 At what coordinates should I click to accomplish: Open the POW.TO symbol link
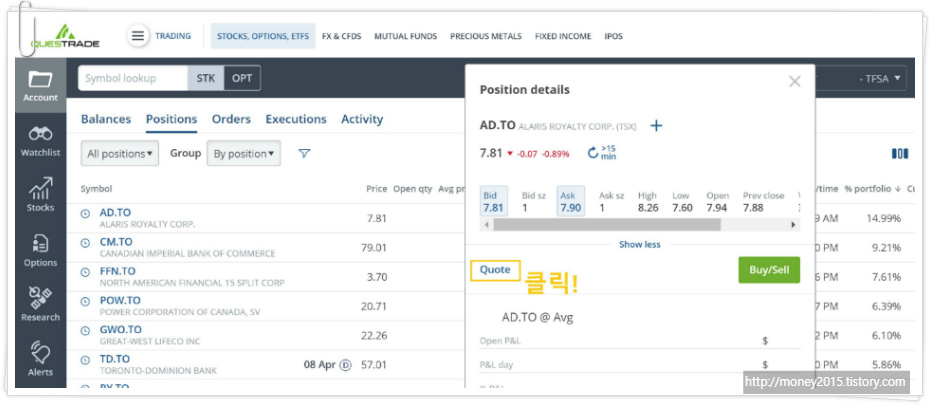120,300
